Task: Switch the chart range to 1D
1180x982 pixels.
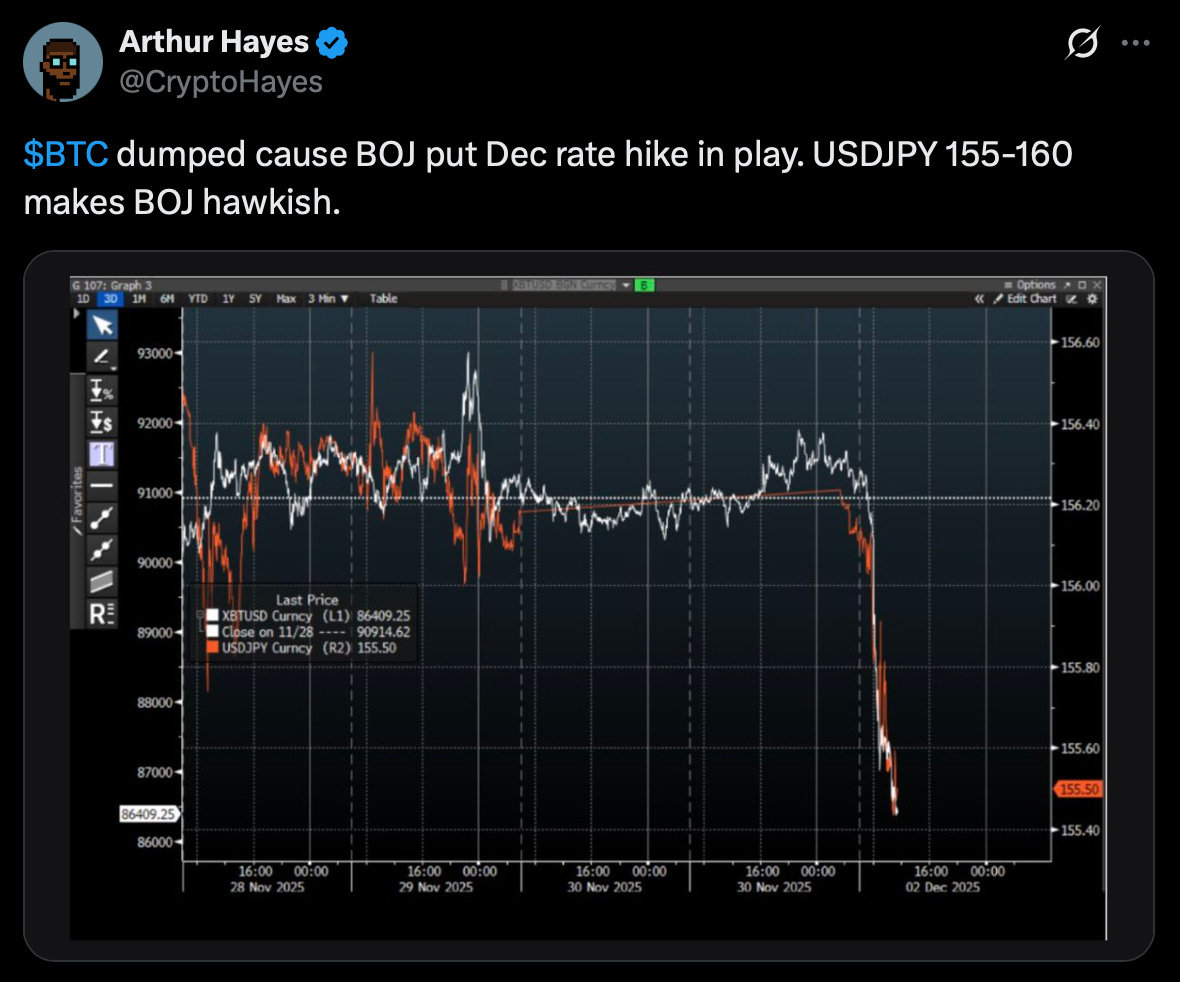Action: [83, 299]
